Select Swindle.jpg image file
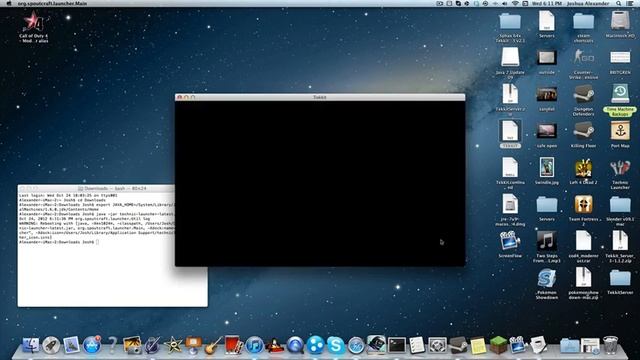The height and width of the screenshot is (360, 640). pos(547,171)
